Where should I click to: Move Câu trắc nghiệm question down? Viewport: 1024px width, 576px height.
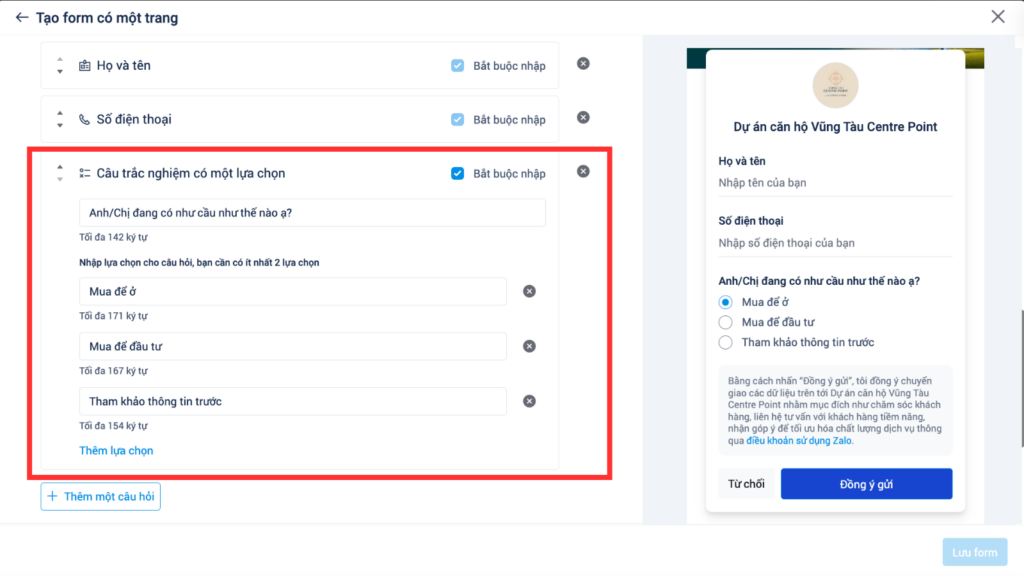point(60,179)
